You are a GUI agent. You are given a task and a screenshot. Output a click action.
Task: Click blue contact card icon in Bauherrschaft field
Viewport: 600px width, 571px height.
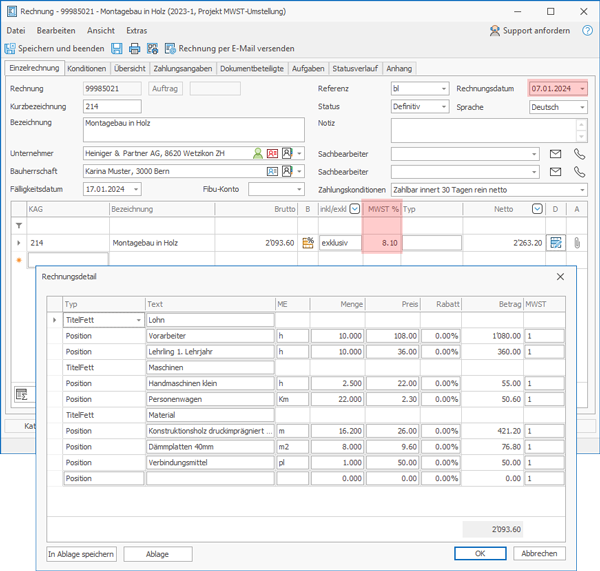coord(272,171)
